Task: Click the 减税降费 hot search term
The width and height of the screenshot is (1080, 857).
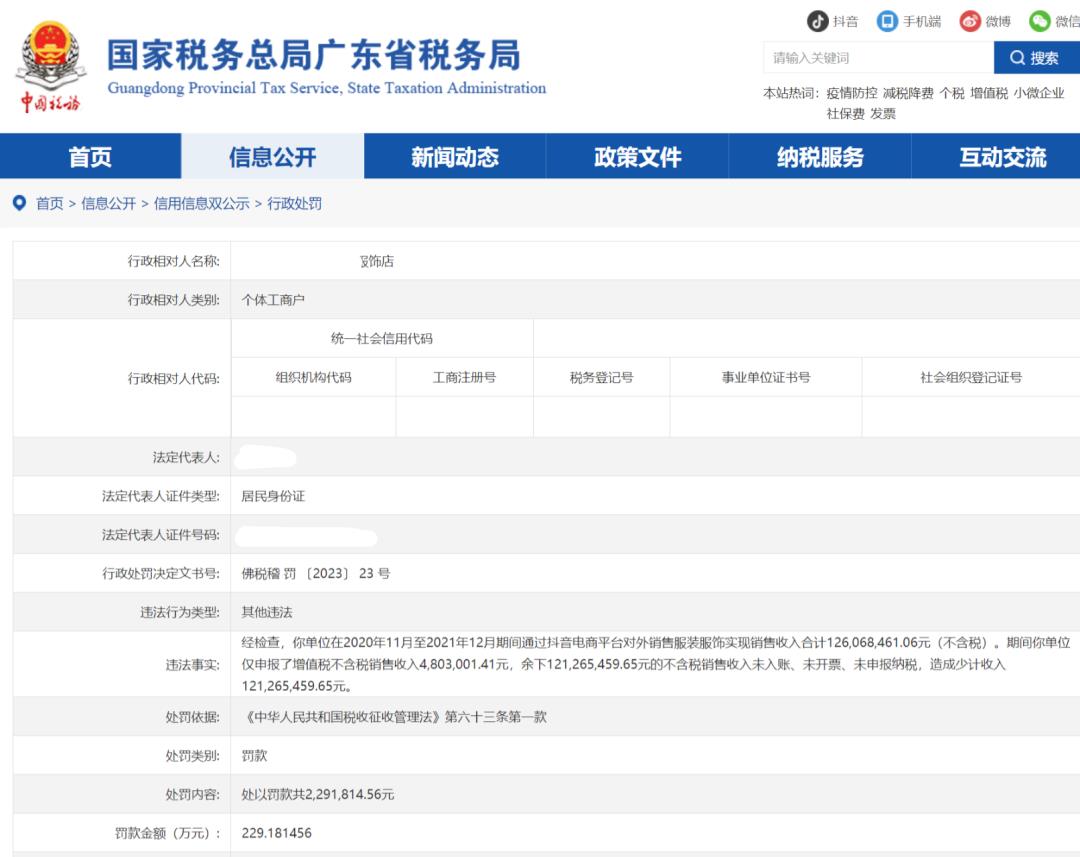Action: coord(907,93)
